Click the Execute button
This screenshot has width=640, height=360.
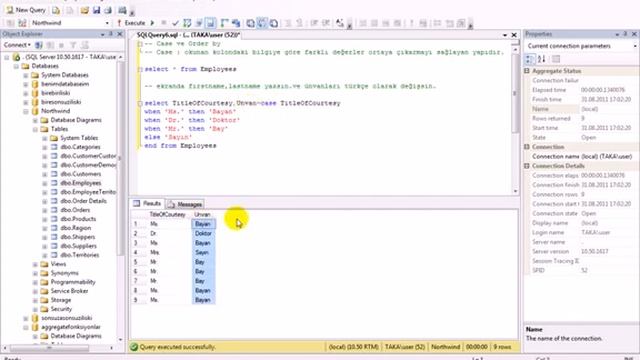(x=131, y=23)
